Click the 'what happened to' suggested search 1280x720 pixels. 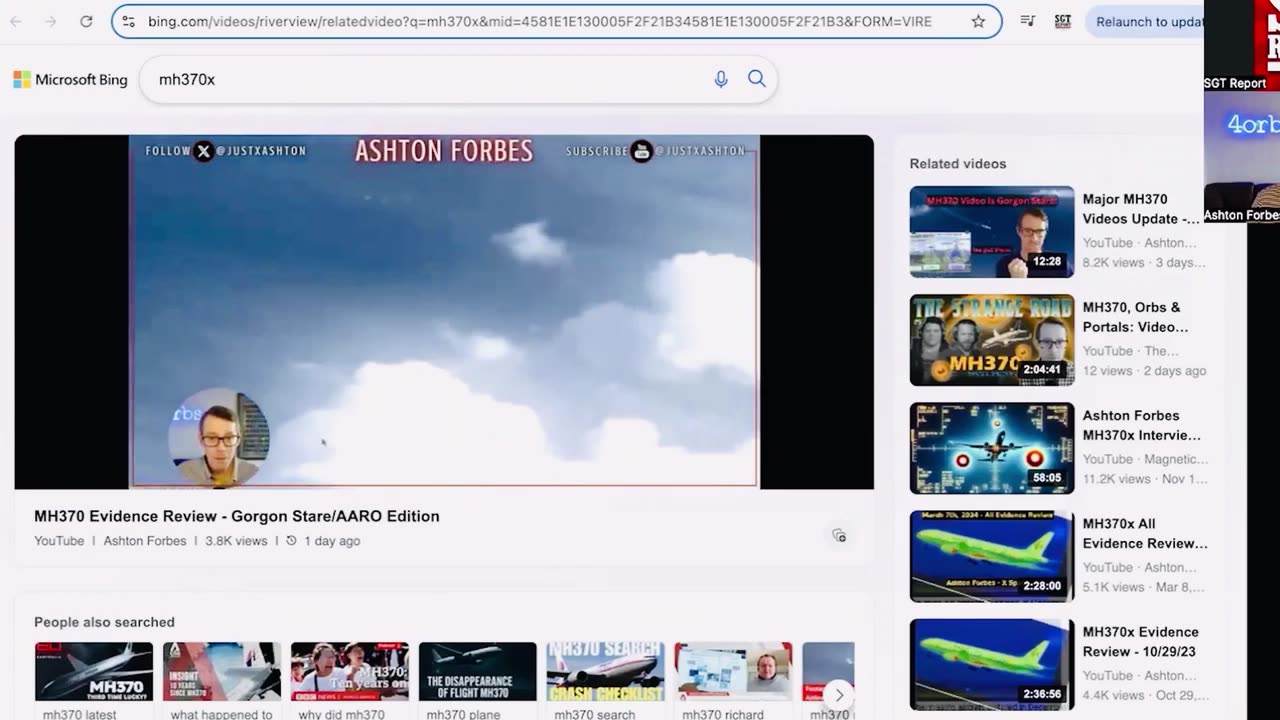tap(222, 681)
